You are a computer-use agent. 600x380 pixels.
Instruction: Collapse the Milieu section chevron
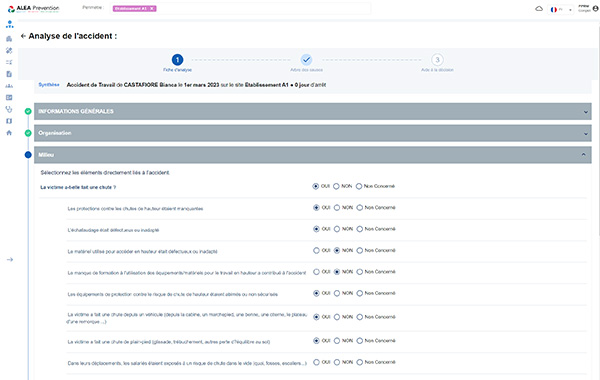pyautogui.click(x=584, y=155)
